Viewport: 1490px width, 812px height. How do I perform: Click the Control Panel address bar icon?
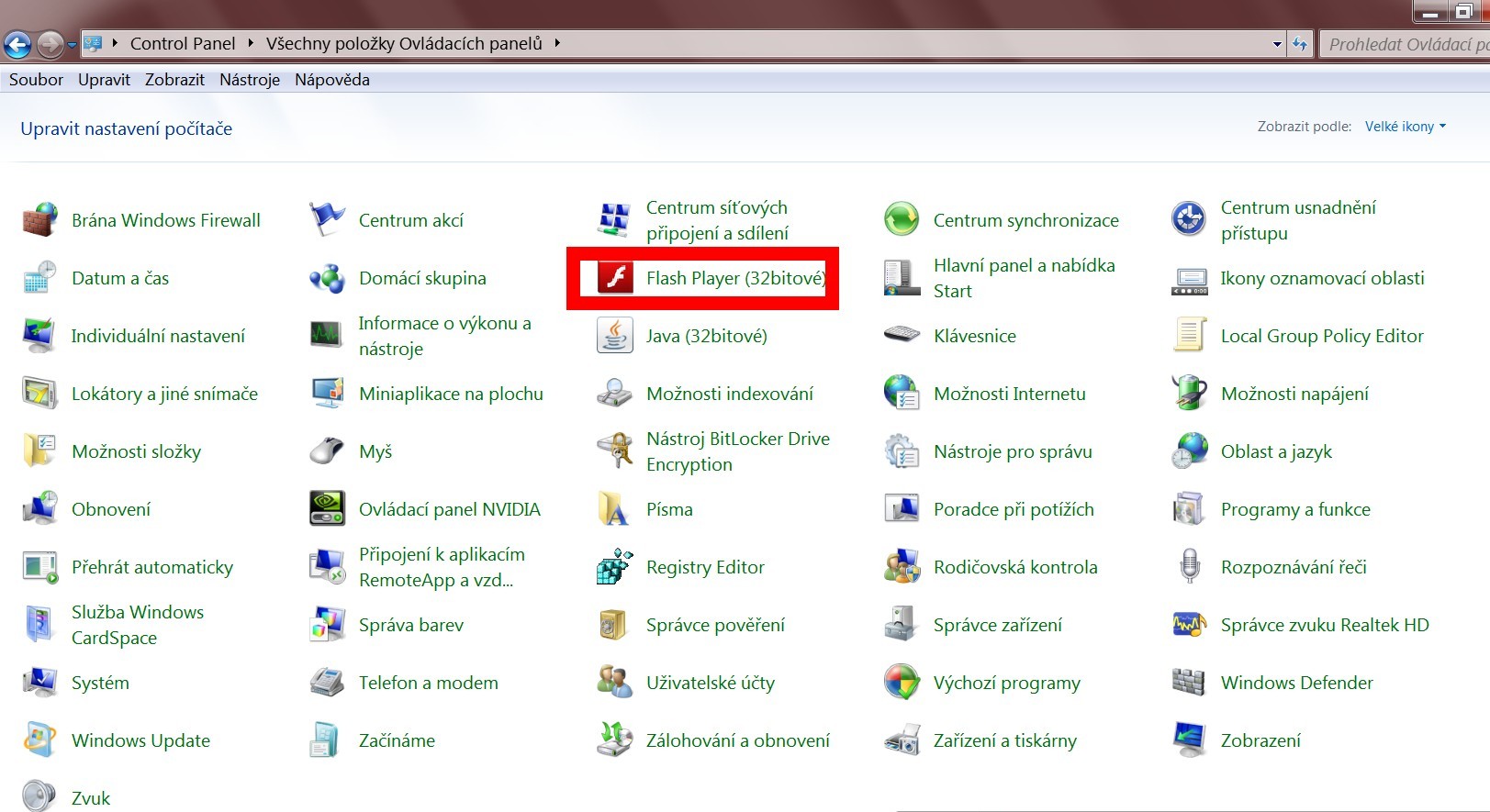93,43
